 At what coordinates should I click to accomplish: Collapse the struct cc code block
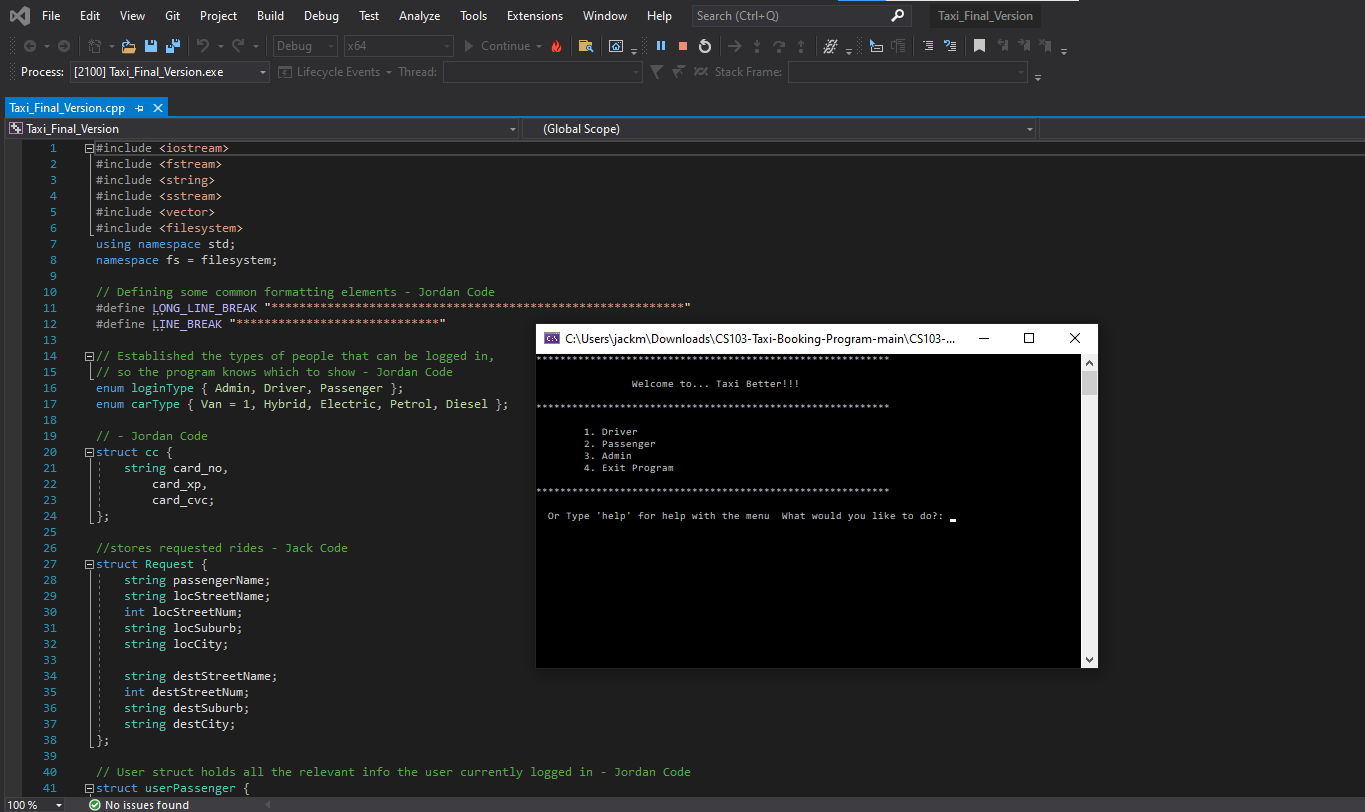point(90,452)
